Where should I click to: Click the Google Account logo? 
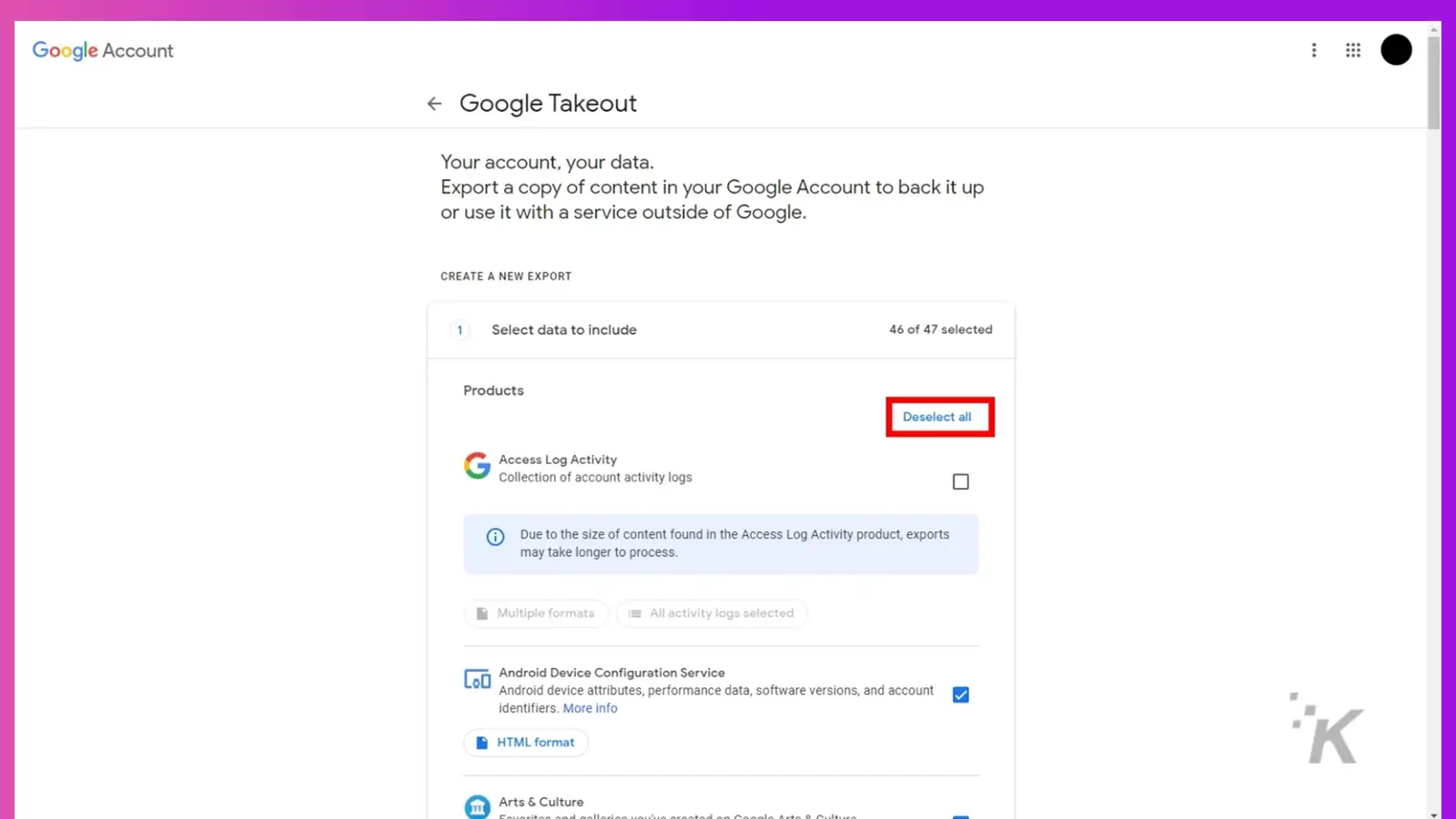(103, 50)
